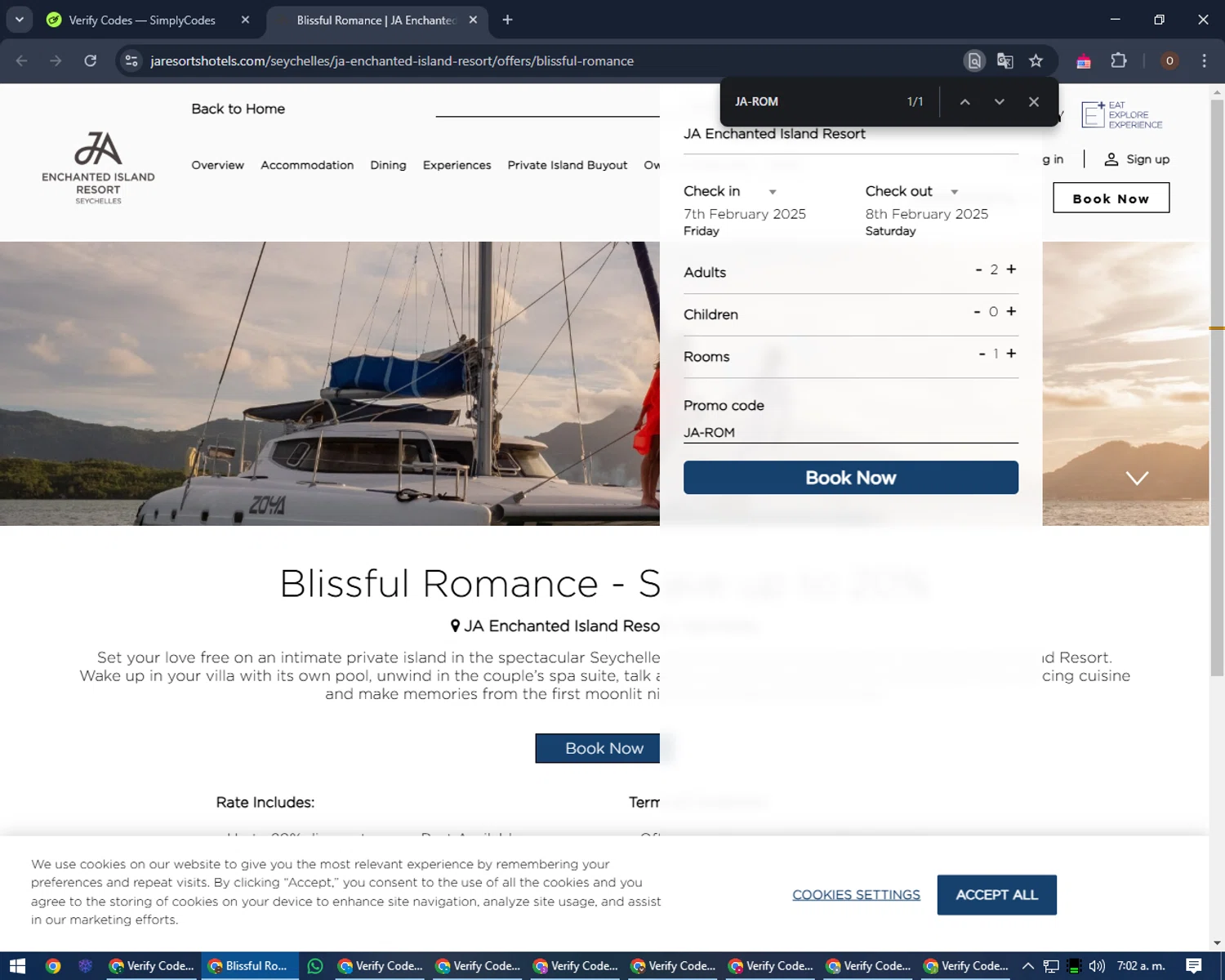Open the Experiences menu item
Image resolution: width=1225 pixels, height=980 pixels.
457,165
